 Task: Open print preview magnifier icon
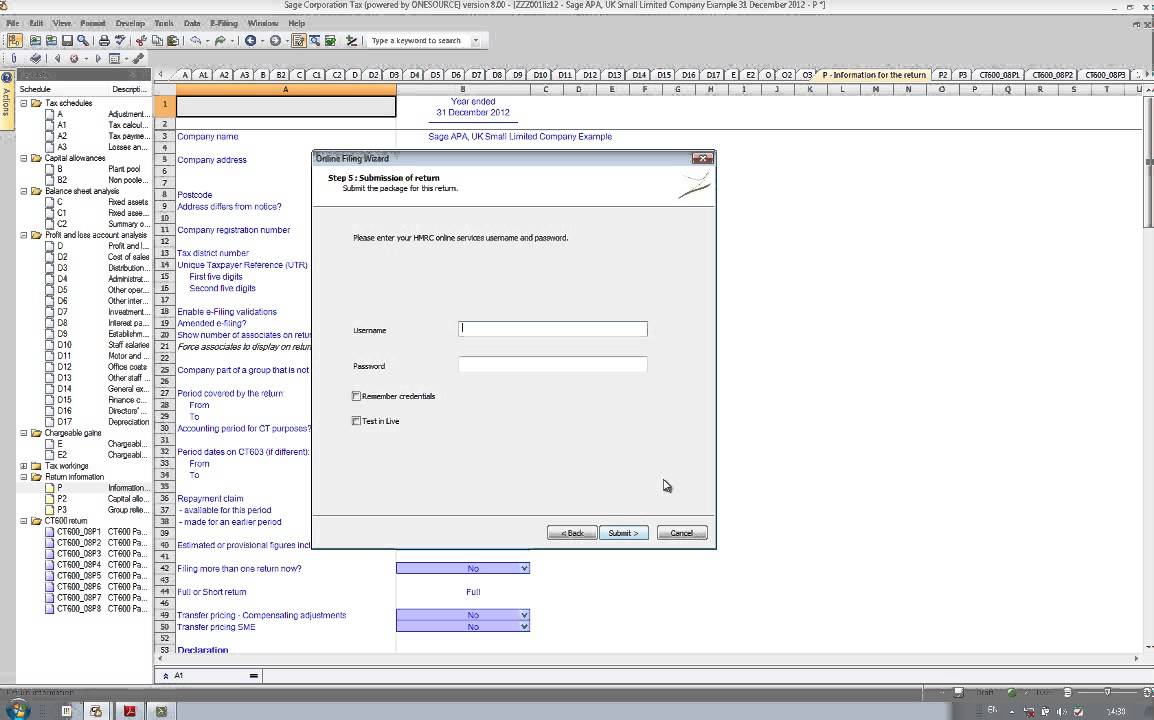(83, 40)
